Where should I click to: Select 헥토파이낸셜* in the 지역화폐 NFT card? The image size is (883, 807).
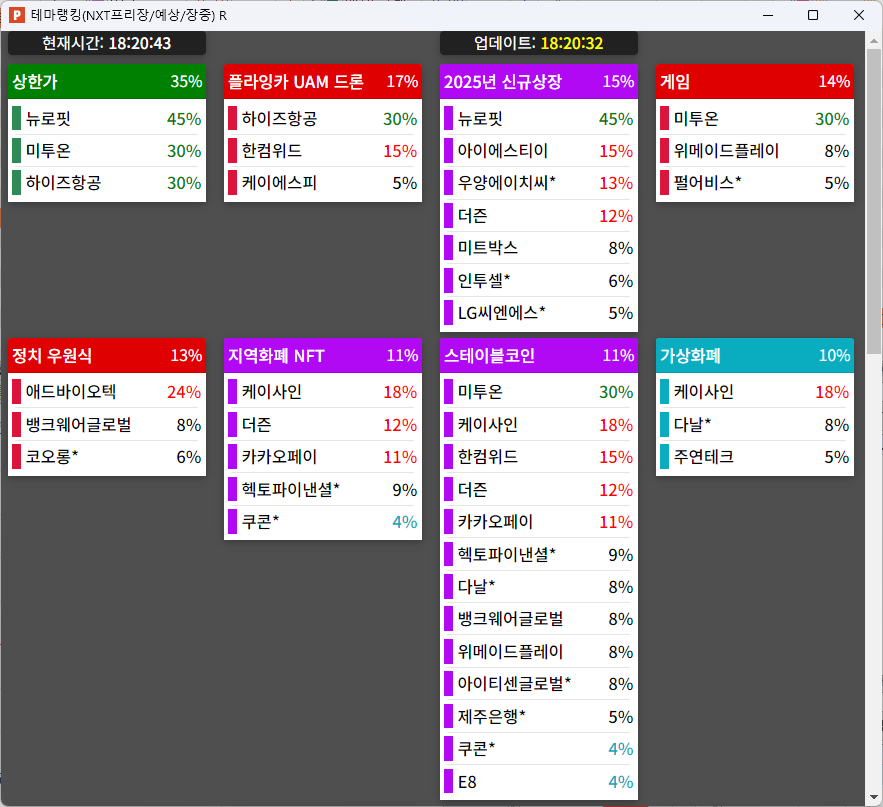click(x=323, y=489)
